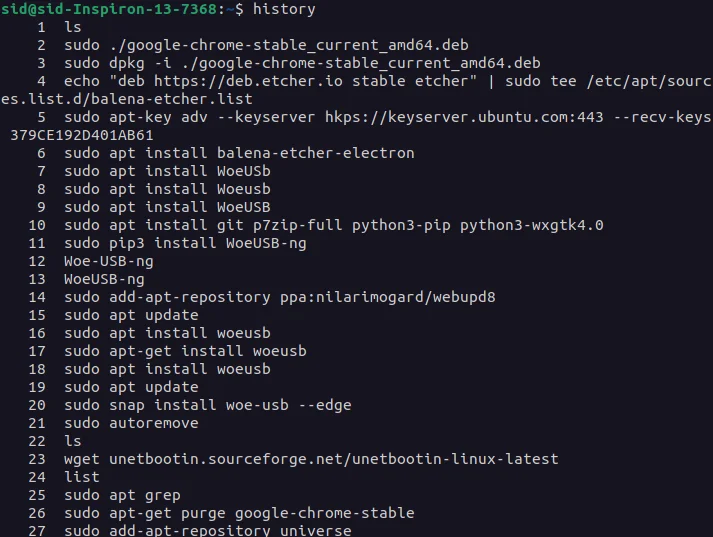Image resolution: width=713 pixels, height=537 pixels.
Task: Click the unetbootin.sourceforge.net wget URL
Action: click(334, 459)
